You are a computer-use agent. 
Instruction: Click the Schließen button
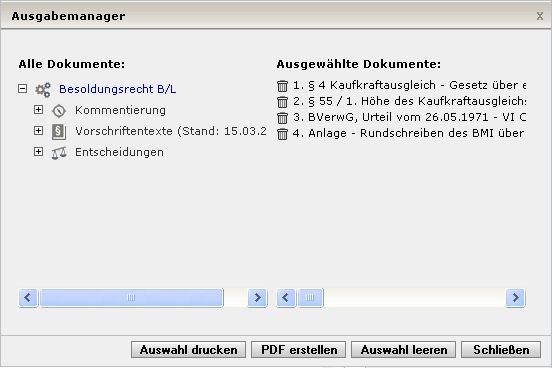pos(501,350)
